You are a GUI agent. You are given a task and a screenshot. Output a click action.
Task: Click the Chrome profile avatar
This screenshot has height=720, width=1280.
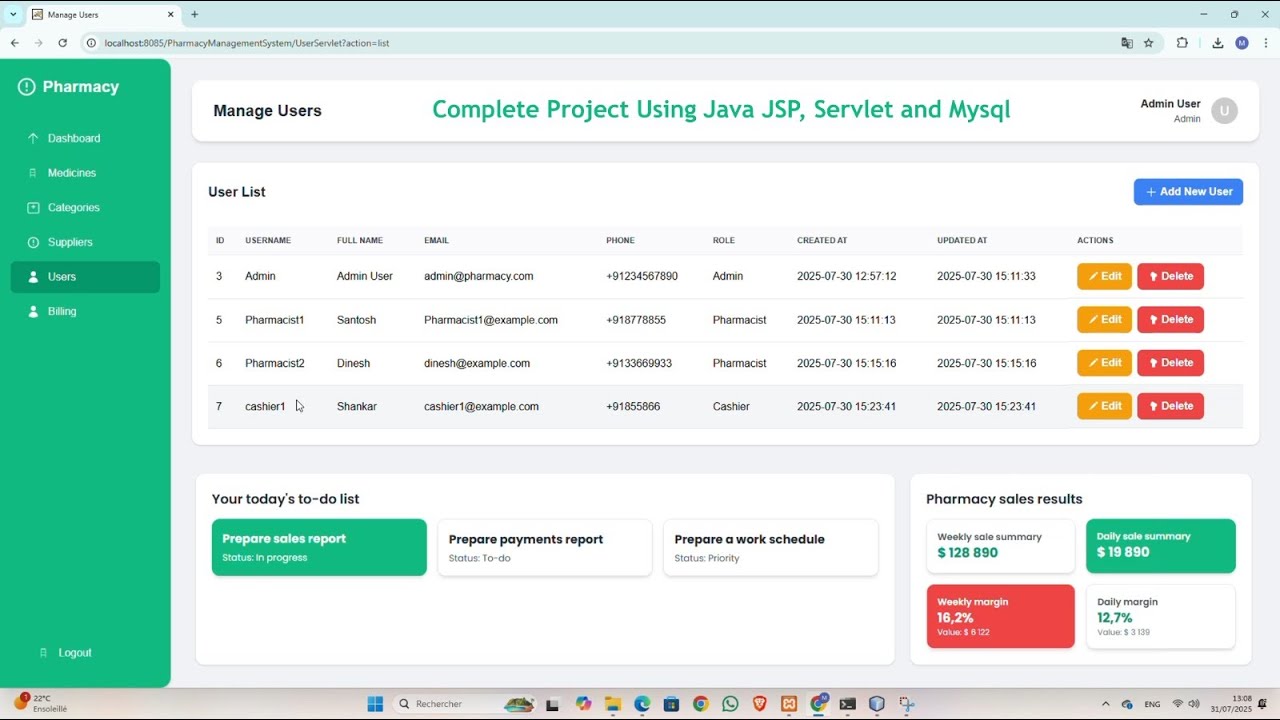tap(1242, 43)
